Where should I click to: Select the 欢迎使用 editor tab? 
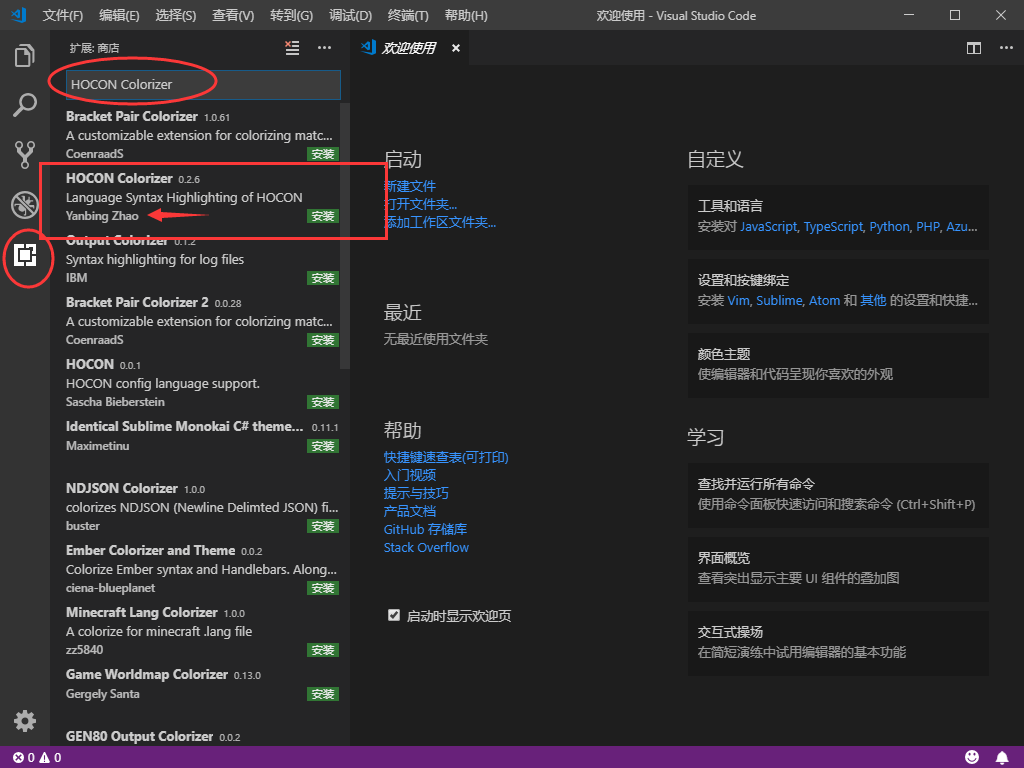(x=409, y=48)
